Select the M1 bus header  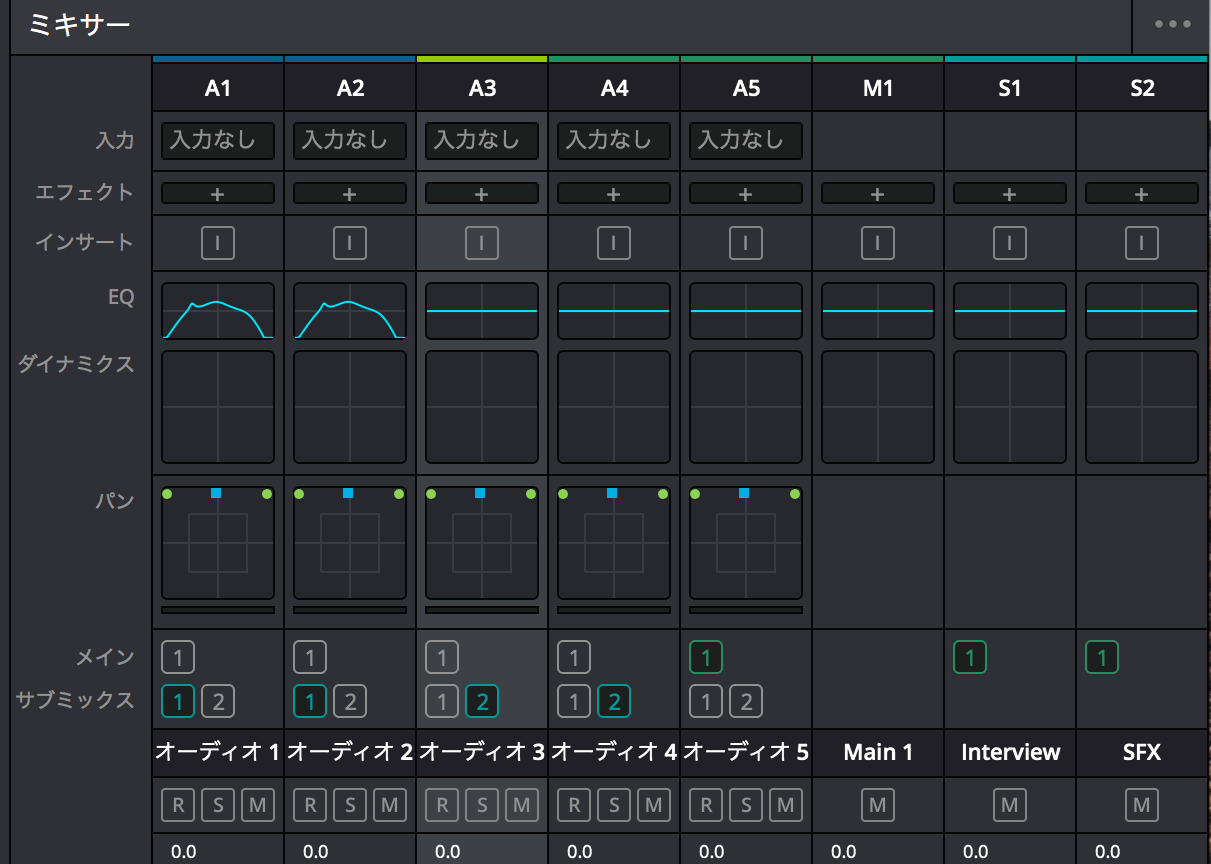pyautogui.click(x=877, y=88)
